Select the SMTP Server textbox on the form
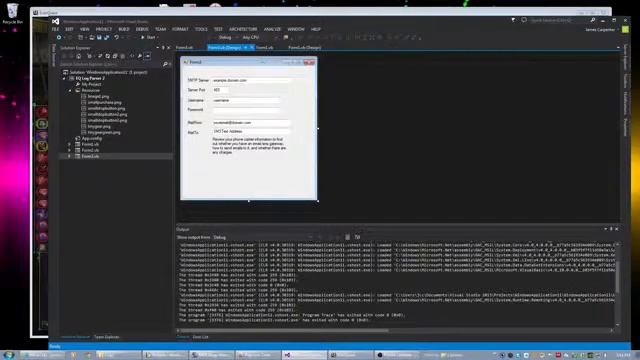Viewport: 640px width, 360px height. coord(251,80)
